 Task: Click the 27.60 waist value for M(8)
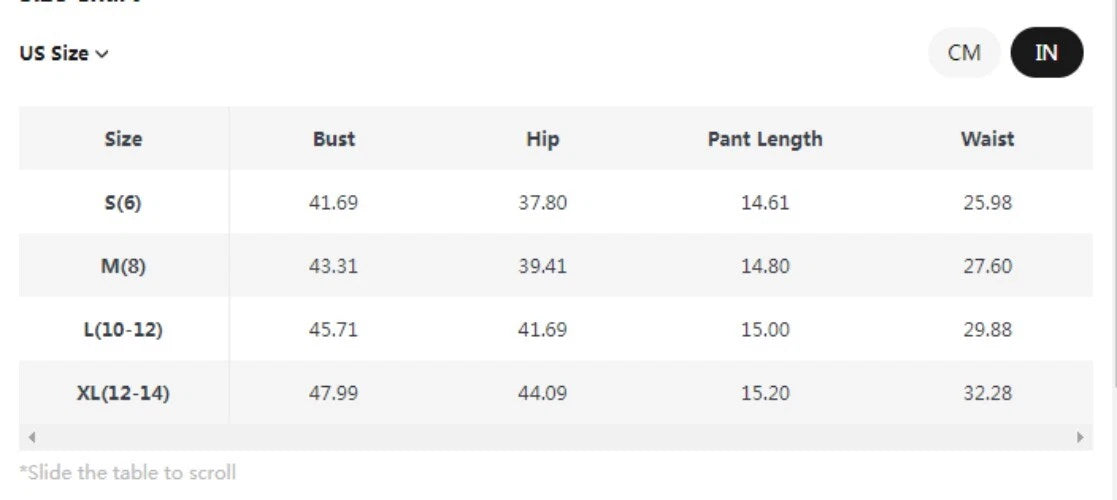click(x=987, y=267)
